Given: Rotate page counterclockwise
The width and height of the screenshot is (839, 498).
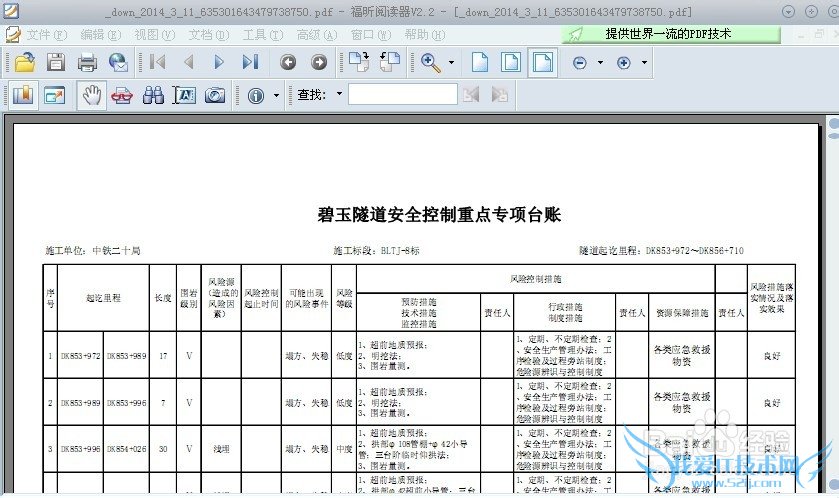Looking at the screenshot, I should (390, 62).
